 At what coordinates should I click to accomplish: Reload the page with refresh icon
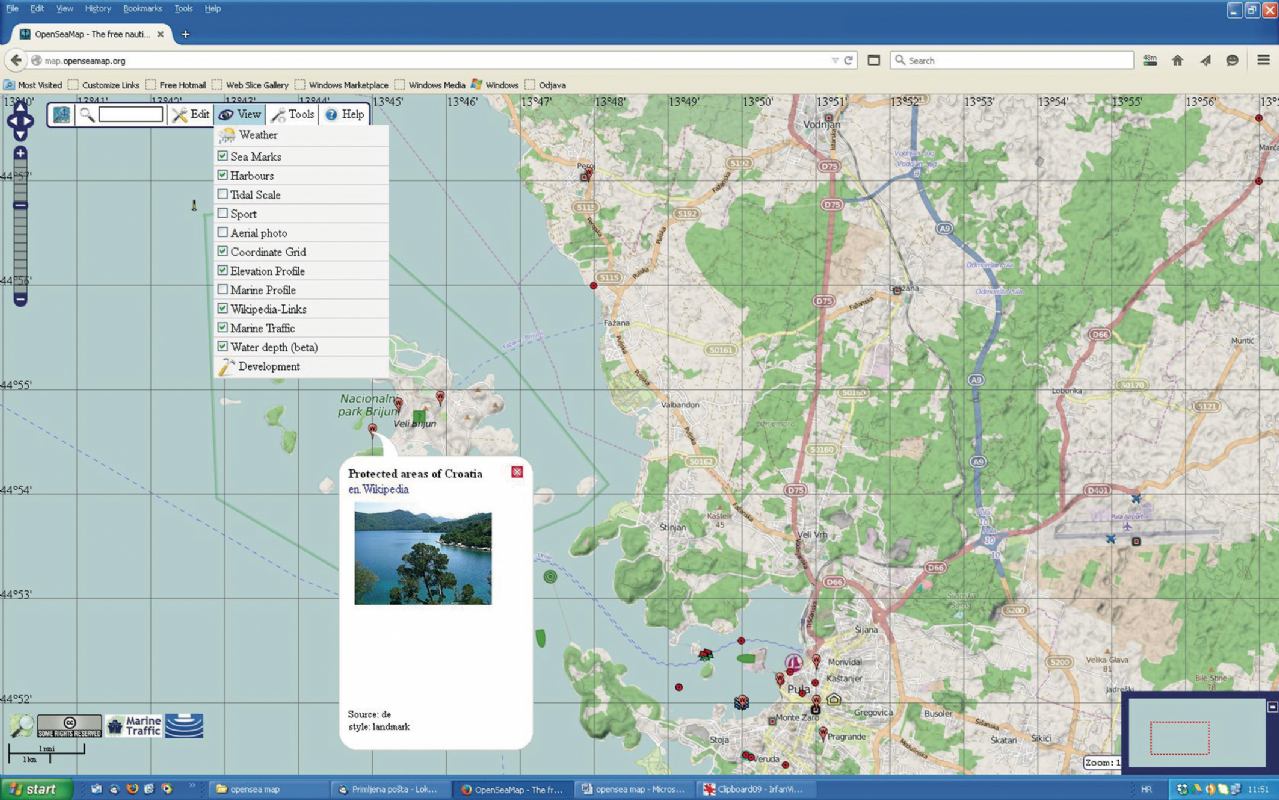coord(849,61)
